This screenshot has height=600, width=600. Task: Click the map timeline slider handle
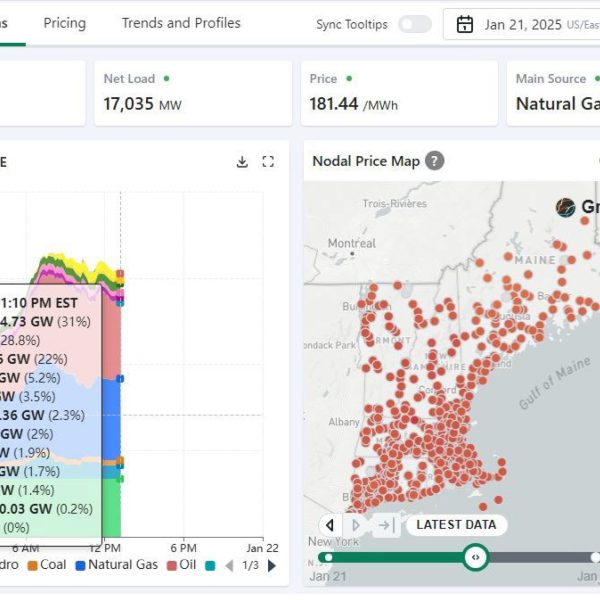click(476, 558)
